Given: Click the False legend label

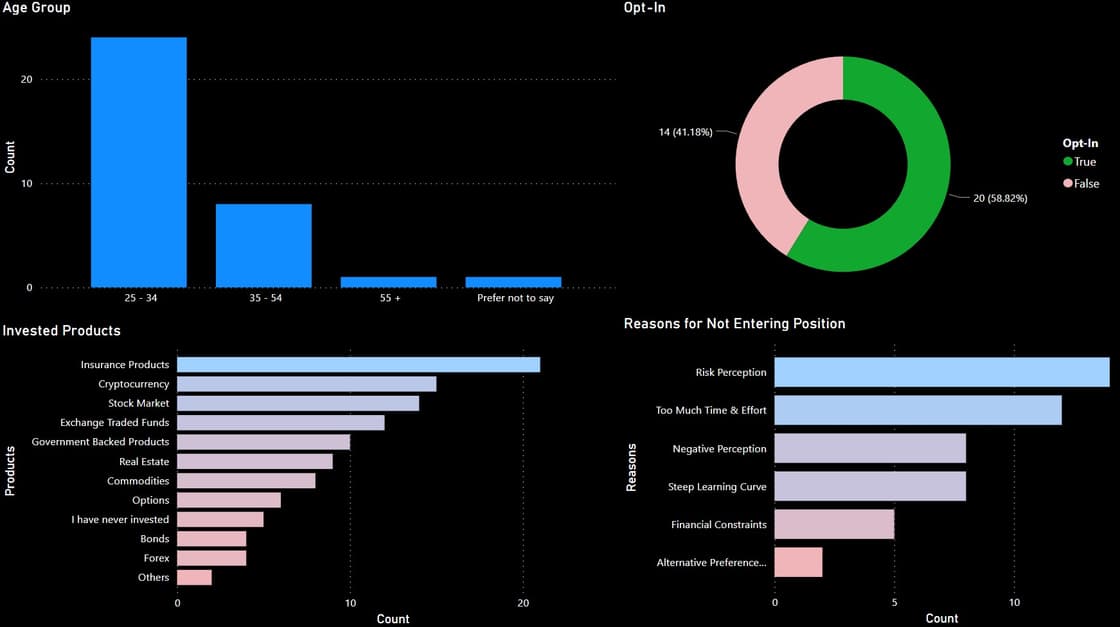Looking at the screenshot, I should pos(1086,184).
